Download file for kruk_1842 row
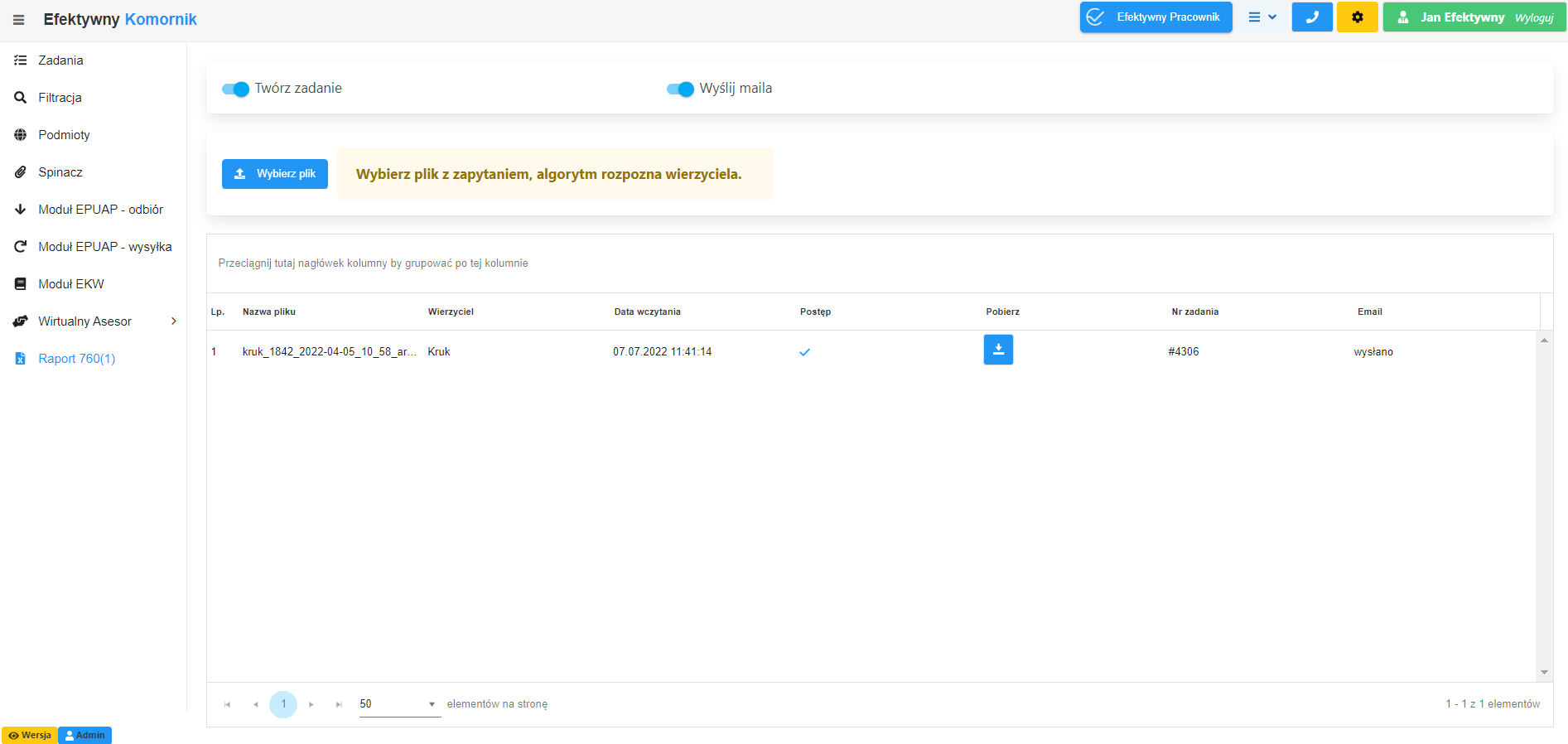1568x744 pixels. [x=998, y=350]
